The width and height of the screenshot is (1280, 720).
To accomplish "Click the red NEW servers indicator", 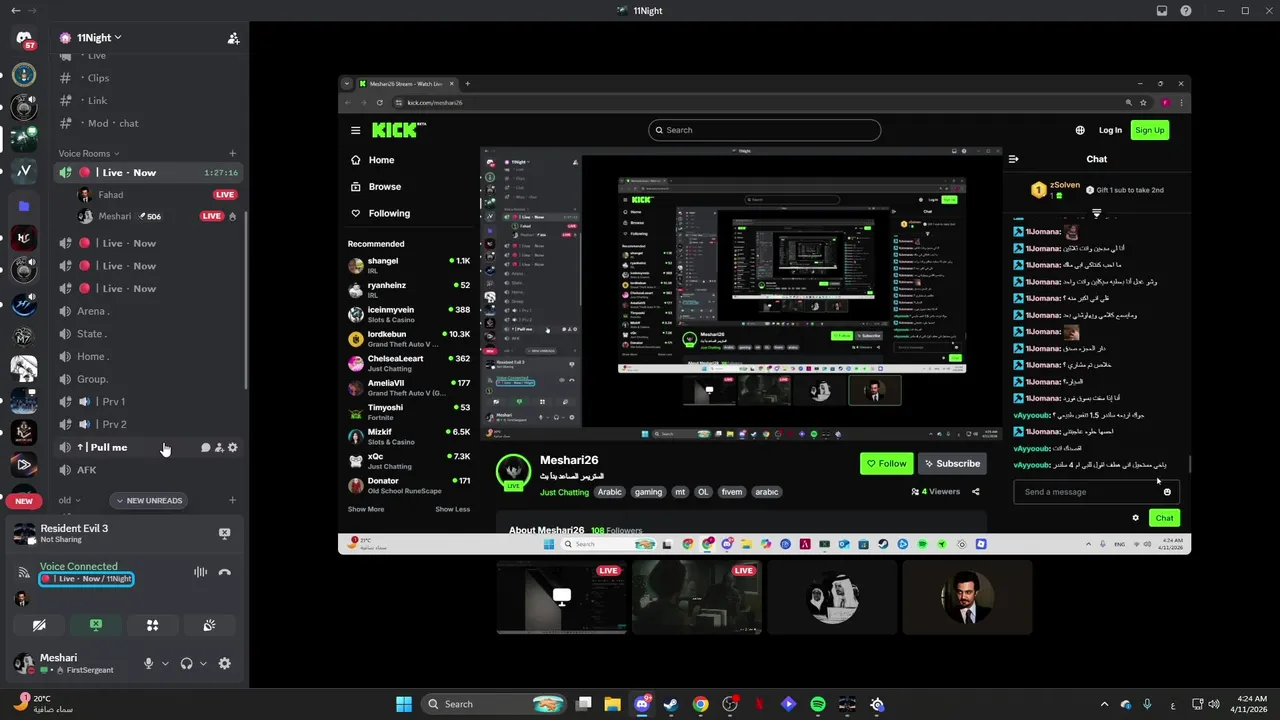I will 24,501.
